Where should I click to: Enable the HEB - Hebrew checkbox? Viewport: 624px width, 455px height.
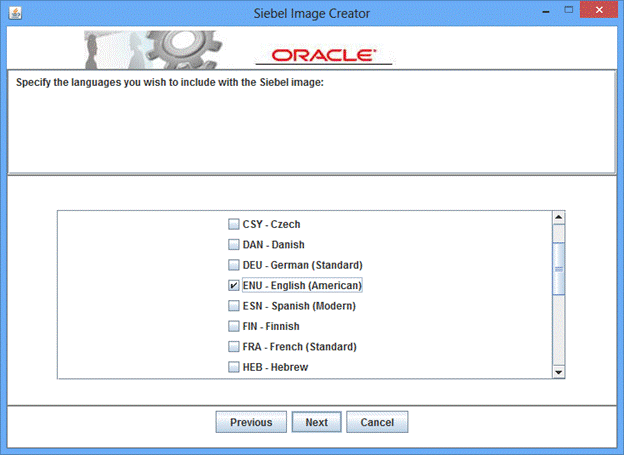coord(234,367)
